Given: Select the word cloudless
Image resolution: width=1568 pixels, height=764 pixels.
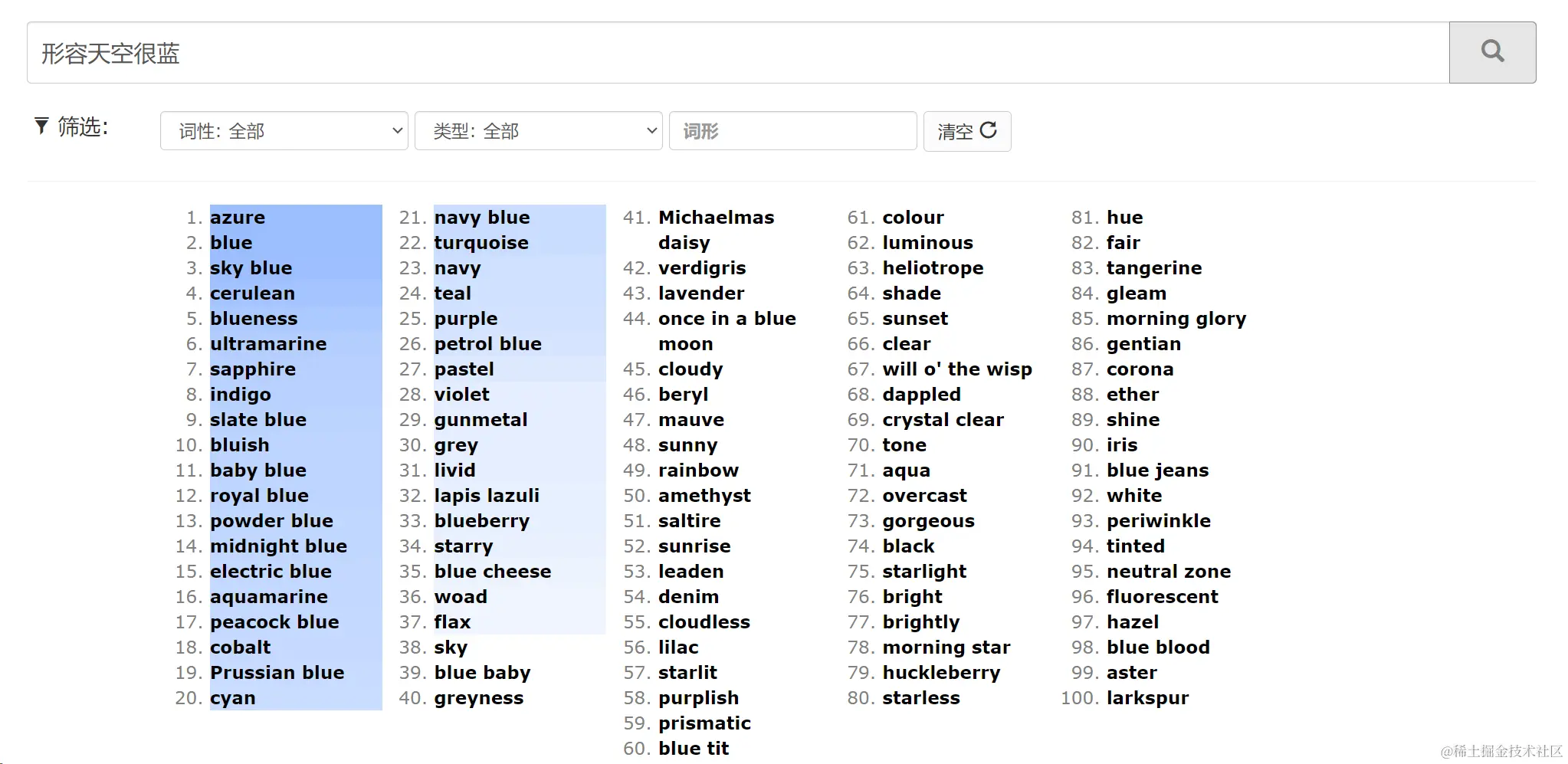Looking at the screenshot, I should point(704,621).
